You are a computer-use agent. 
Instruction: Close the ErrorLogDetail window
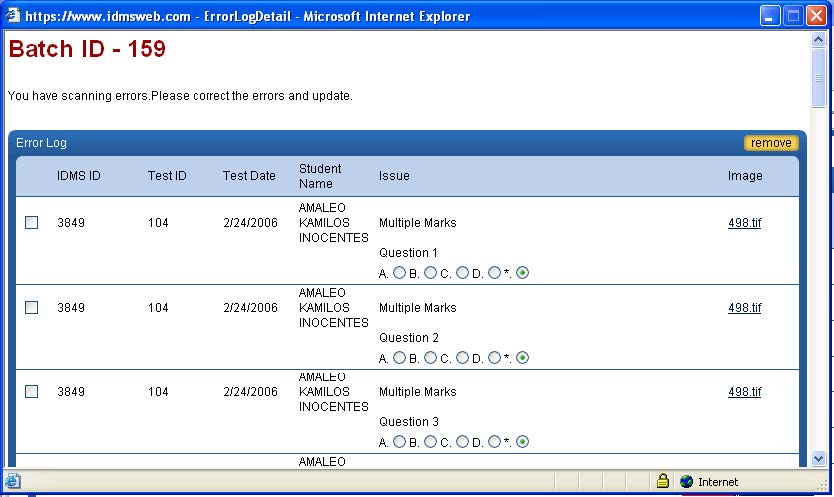[x=815, y=16]
